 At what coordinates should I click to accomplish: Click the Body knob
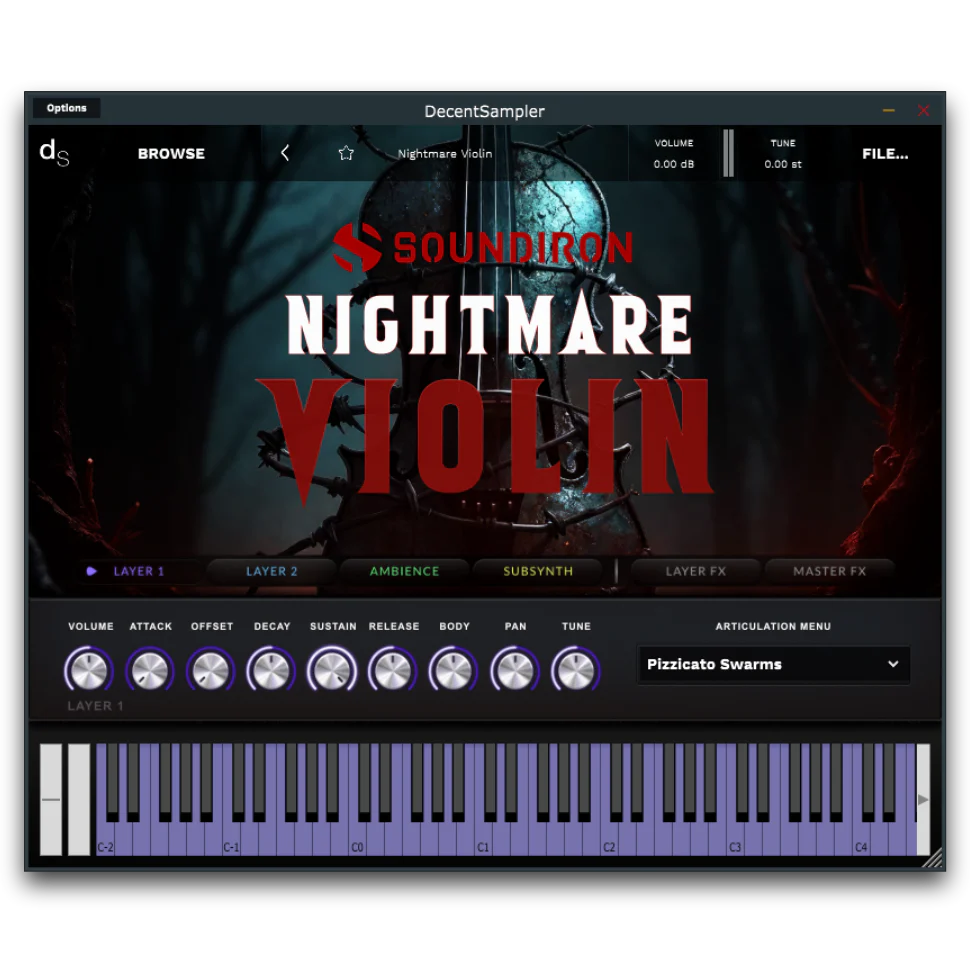[453, 669]
